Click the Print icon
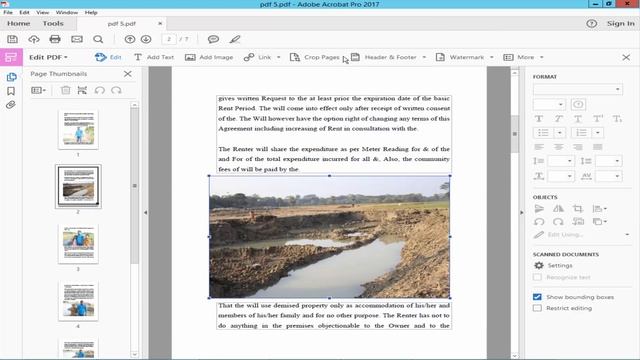This screenshot has width=640, height=360. click(55, 39)
